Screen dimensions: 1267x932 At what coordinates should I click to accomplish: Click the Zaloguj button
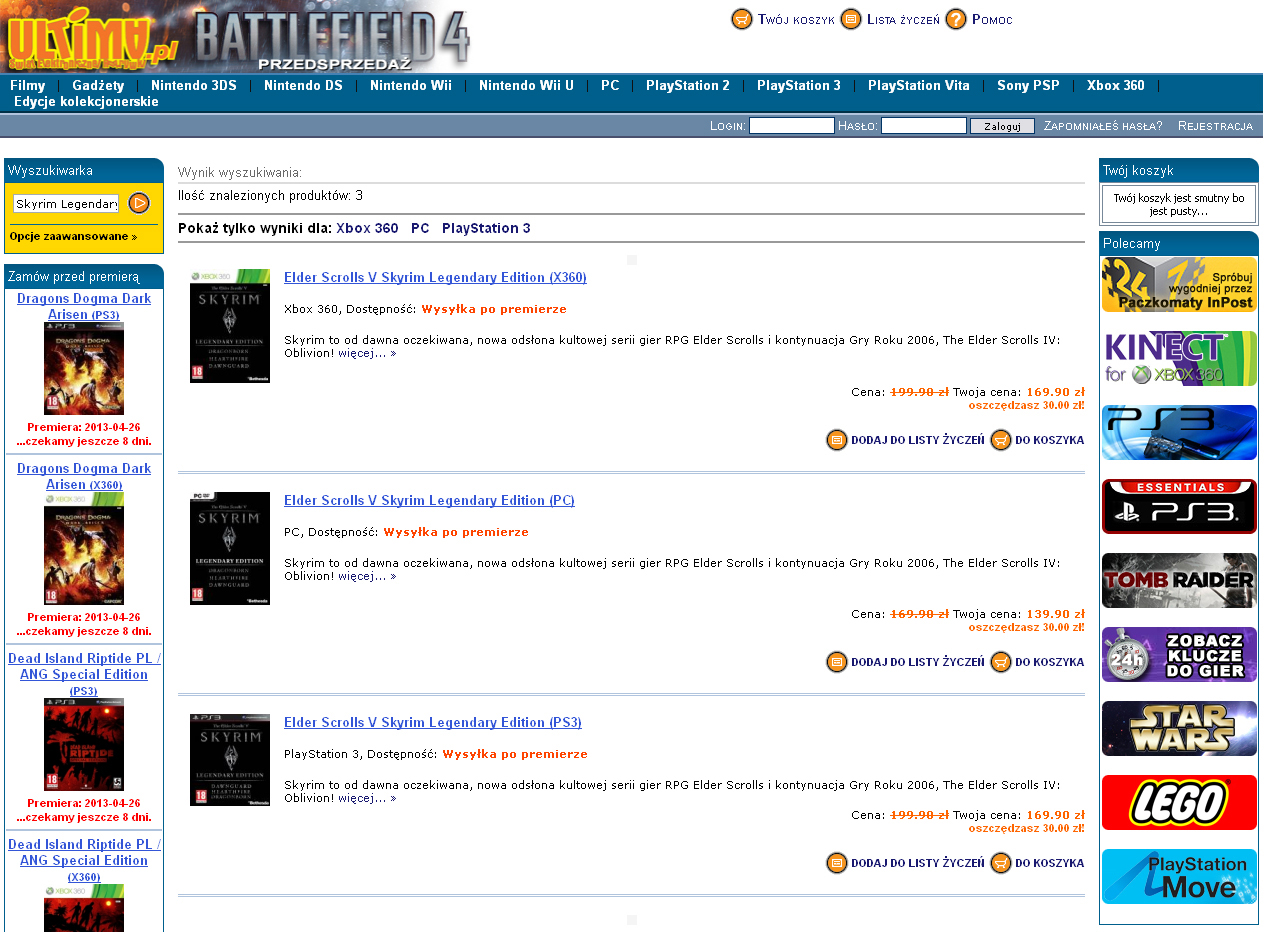(x=1002, y=126)
